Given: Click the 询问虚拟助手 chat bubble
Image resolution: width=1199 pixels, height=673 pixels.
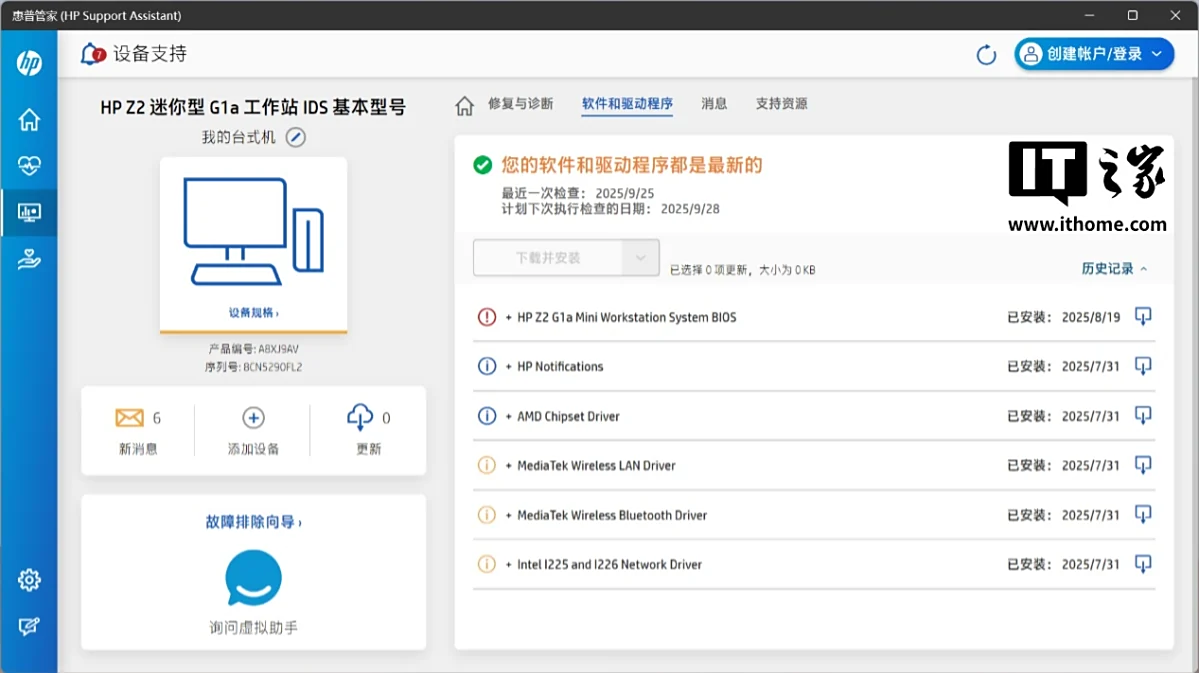Looking at the screenshot, I should click(x=253, y=578).
